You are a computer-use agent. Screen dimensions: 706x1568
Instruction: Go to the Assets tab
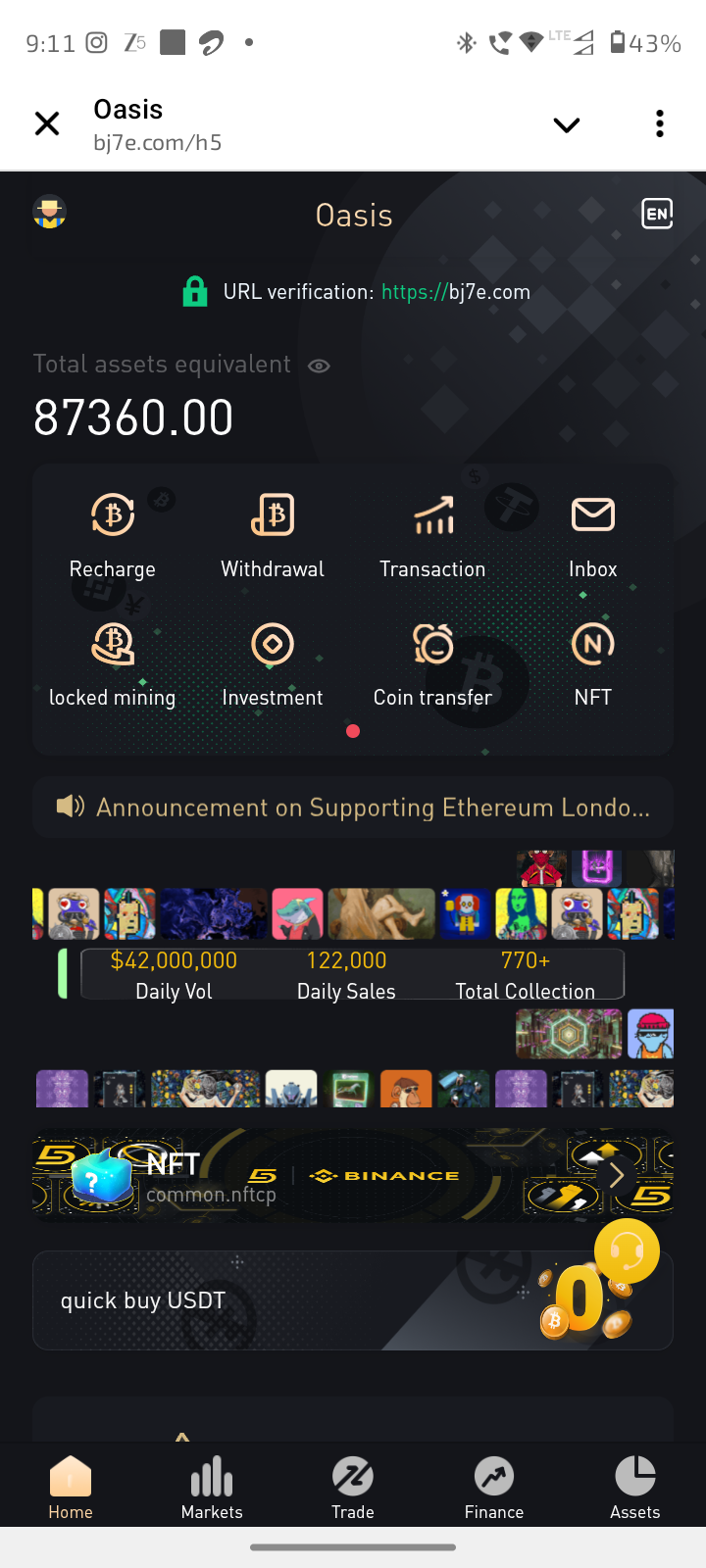[635, 1487]
